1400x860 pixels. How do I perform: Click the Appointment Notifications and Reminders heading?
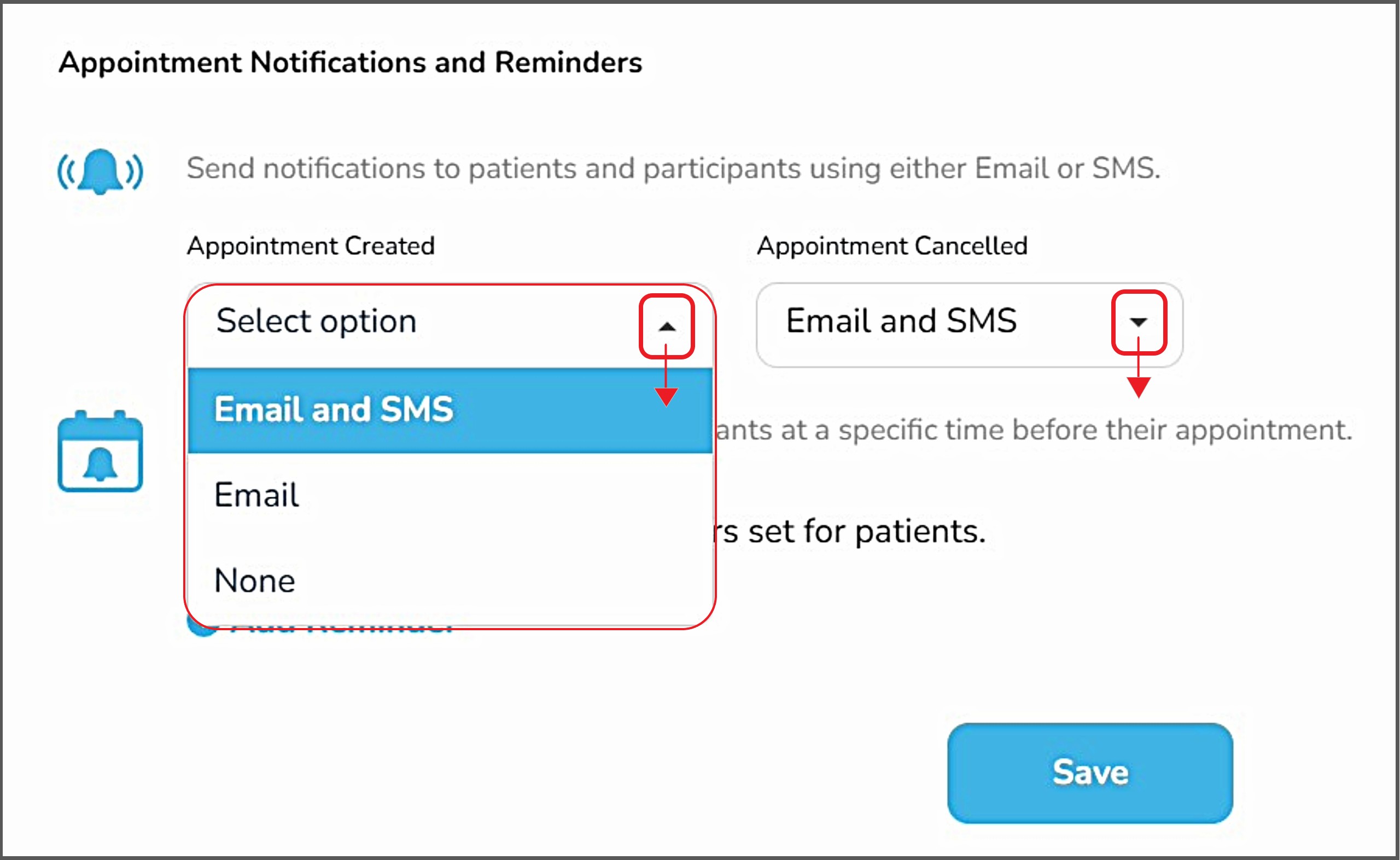350,62
